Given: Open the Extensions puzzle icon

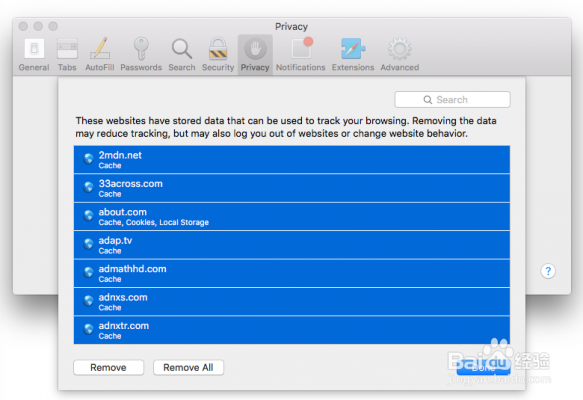Looking at the screenshot, I should tap(353, 49).
